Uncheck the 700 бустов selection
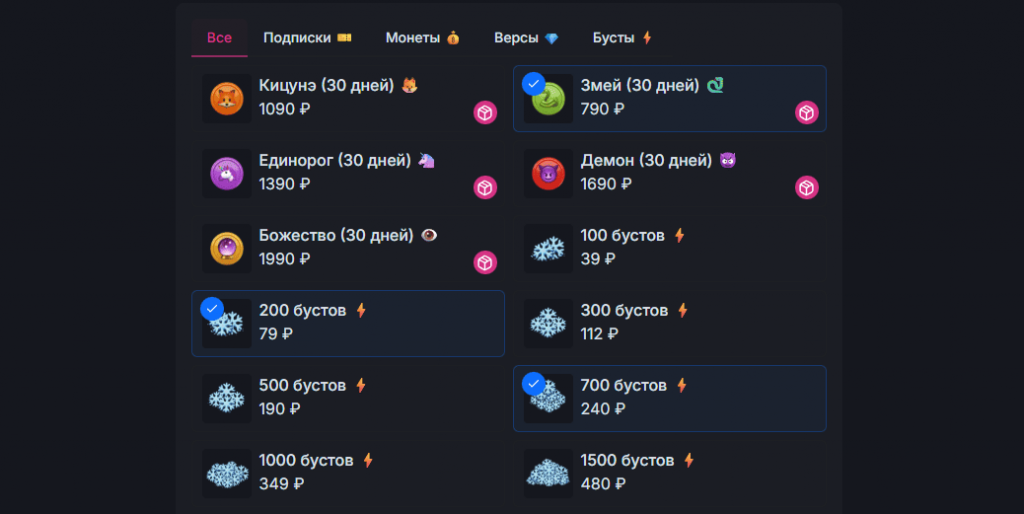The height and width of the screenshot is (514, 1024). [x=534, y=383]
